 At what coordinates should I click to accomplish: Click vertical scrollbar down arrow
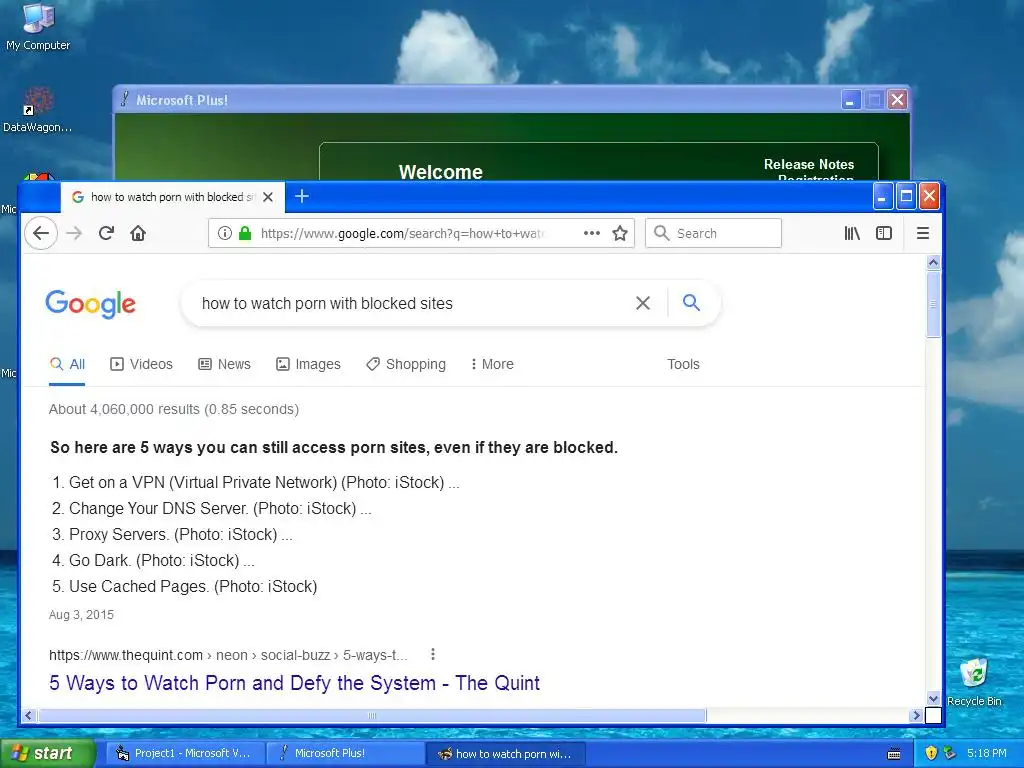tap(933, 698)
